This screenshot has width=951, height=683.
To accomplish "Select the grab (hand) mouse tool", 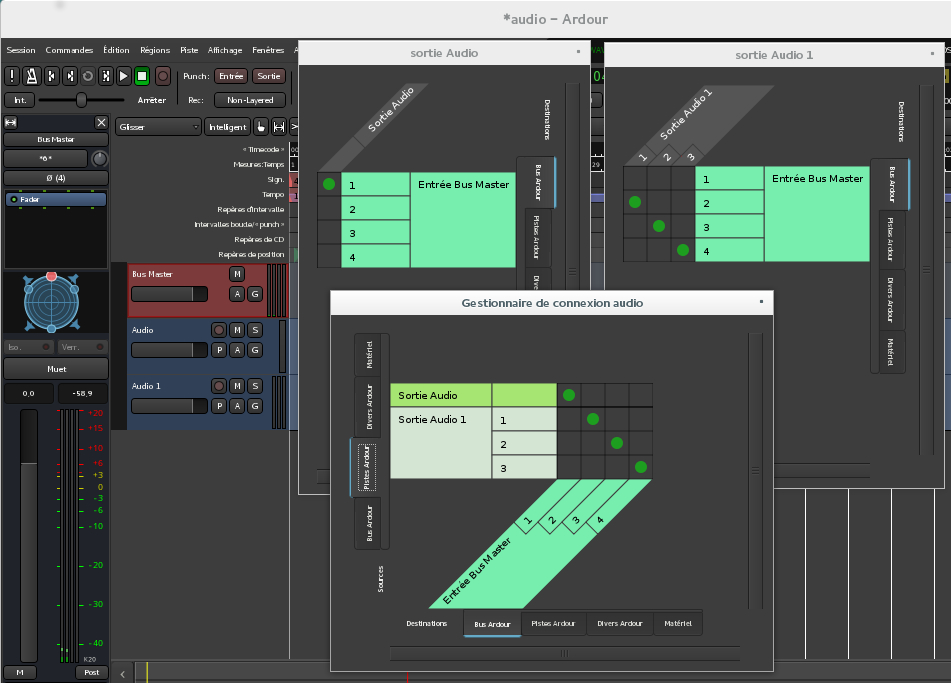I will coord(261,127).
